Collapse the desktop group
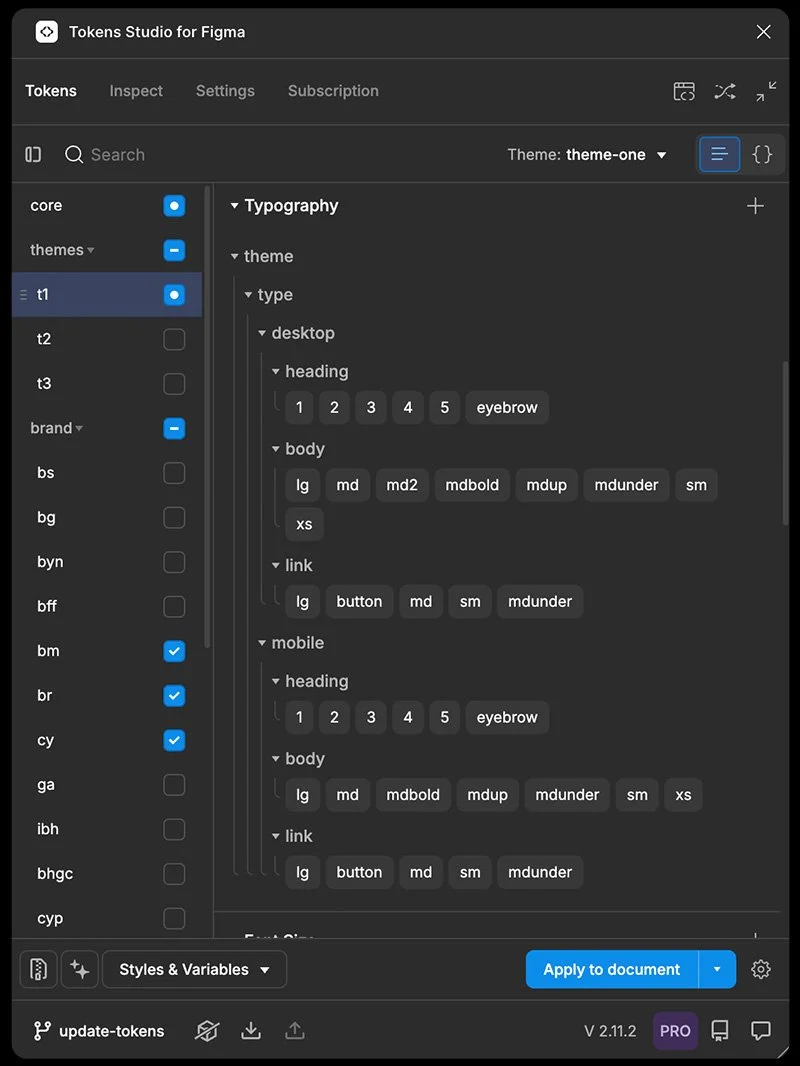The width and height of the screenshot is (800, 1066). [262, 333]
